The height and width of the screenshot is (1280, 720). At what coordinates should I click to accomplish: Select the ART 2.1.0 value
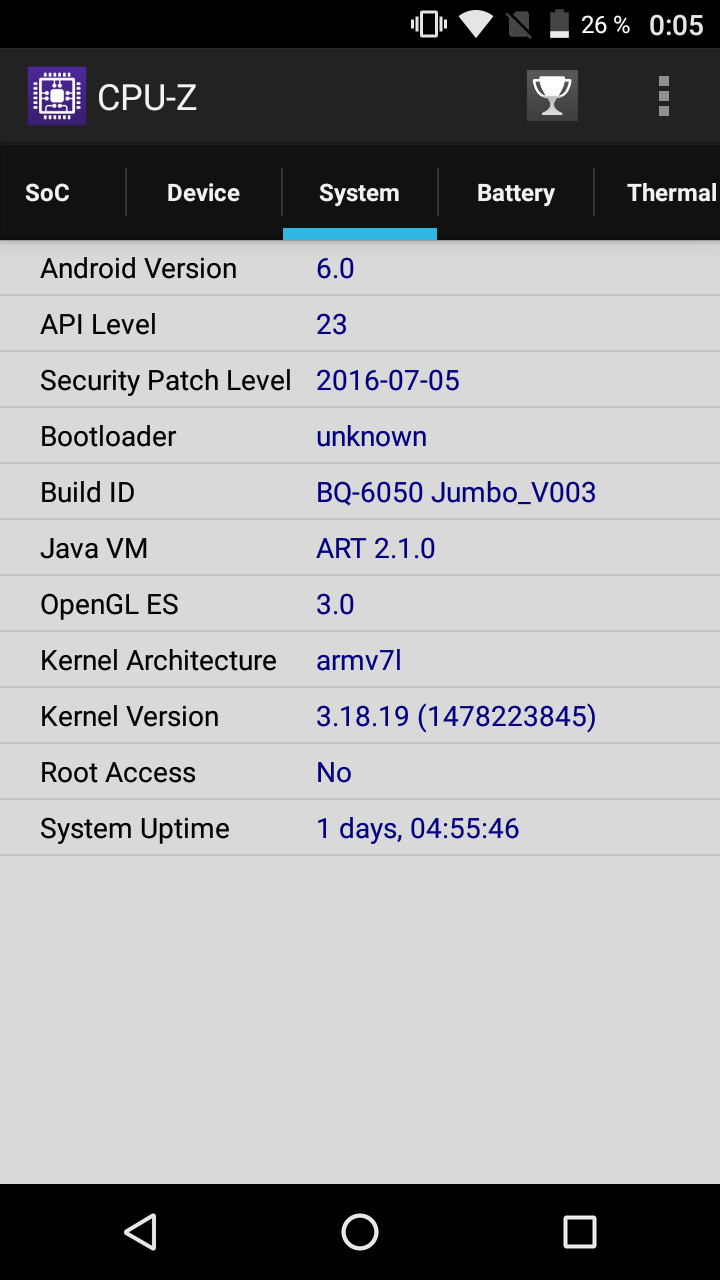tap(375, 548)
